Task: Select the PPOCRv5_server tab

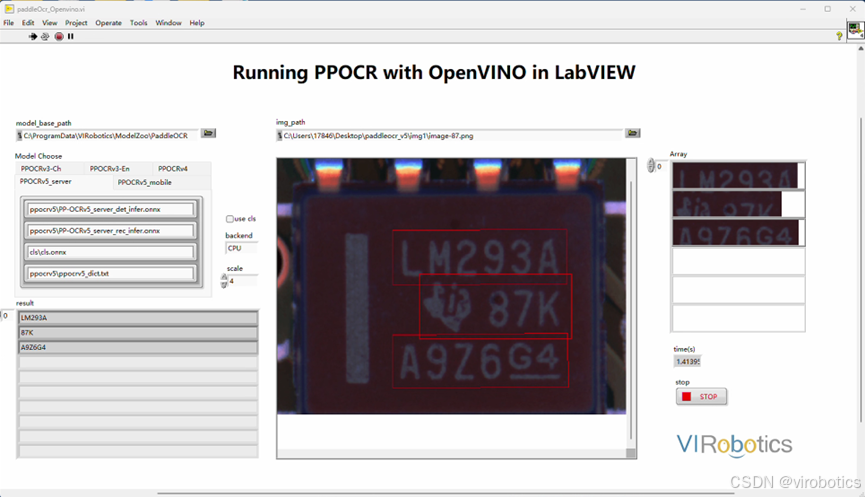Action: point(65,182)
